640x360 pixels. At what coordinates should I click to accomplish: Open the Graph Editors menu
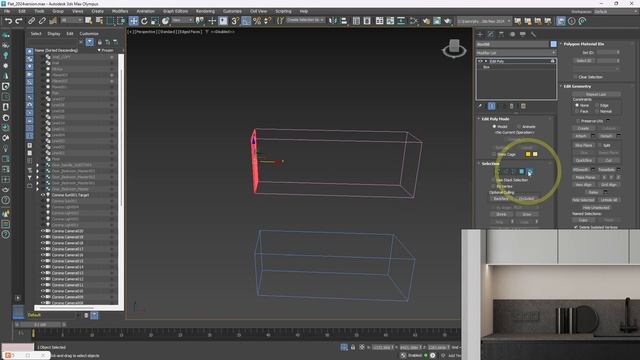point(176,11)
